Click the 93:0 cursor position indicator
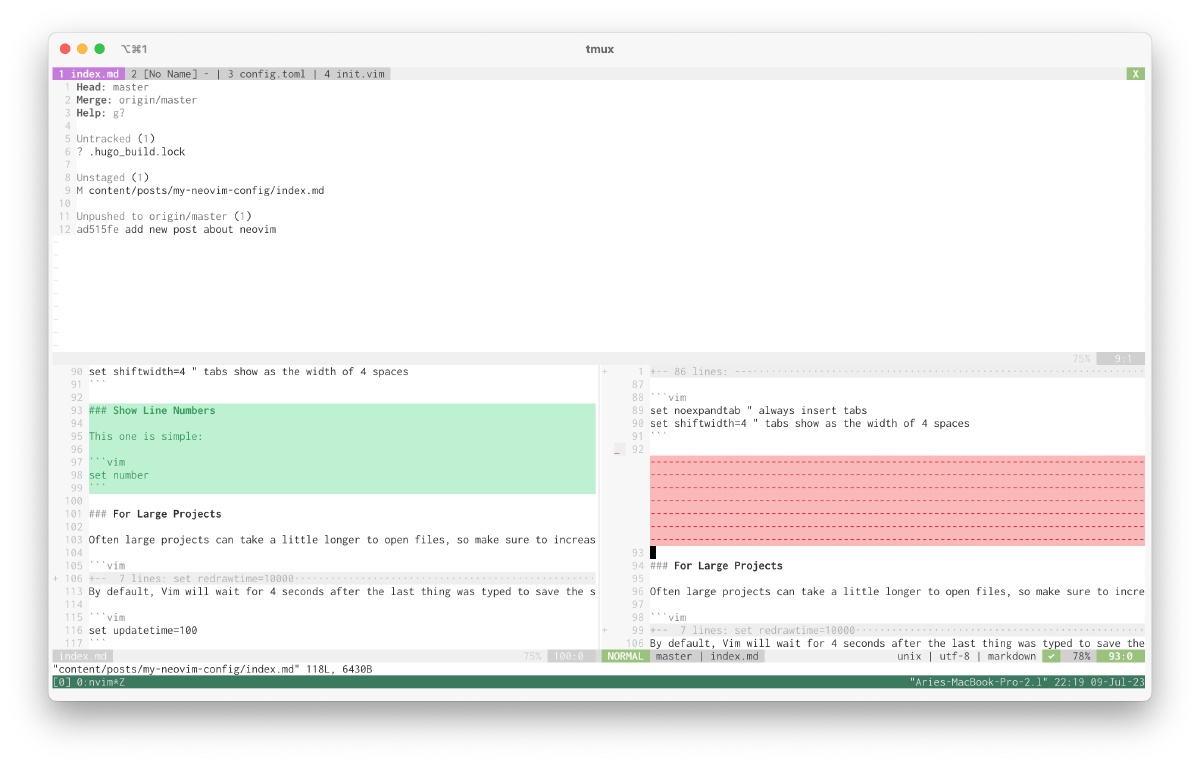 point(1119,656)
